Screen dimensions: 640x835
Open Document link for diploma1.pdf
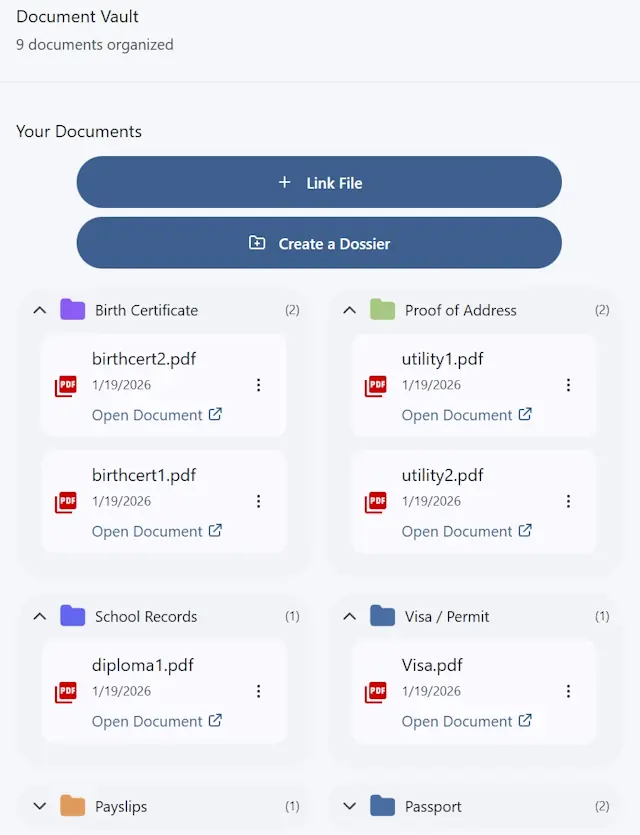pos(157,721)
